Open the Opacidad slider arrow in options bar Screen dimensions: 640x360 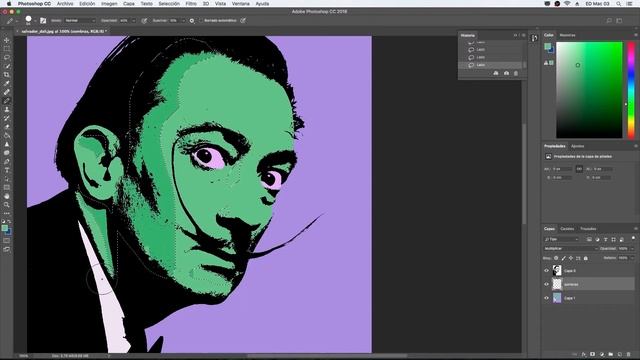pos(133,20)
